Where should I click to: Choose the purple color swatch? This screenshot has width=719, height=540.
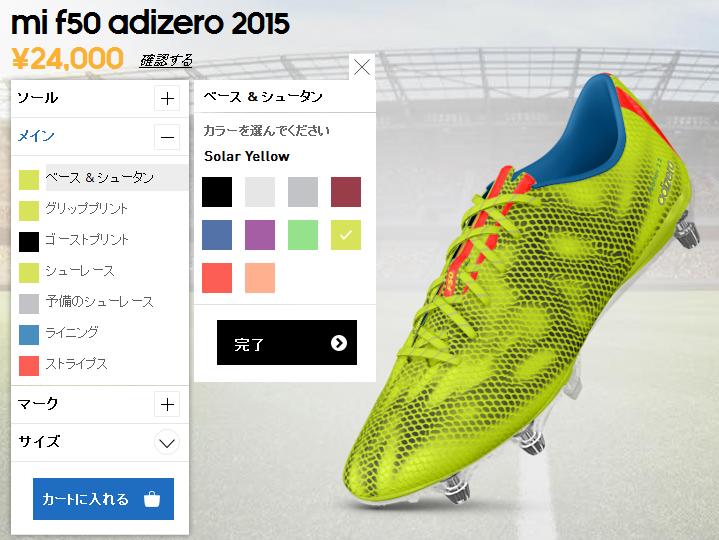(x=260, y=235)
